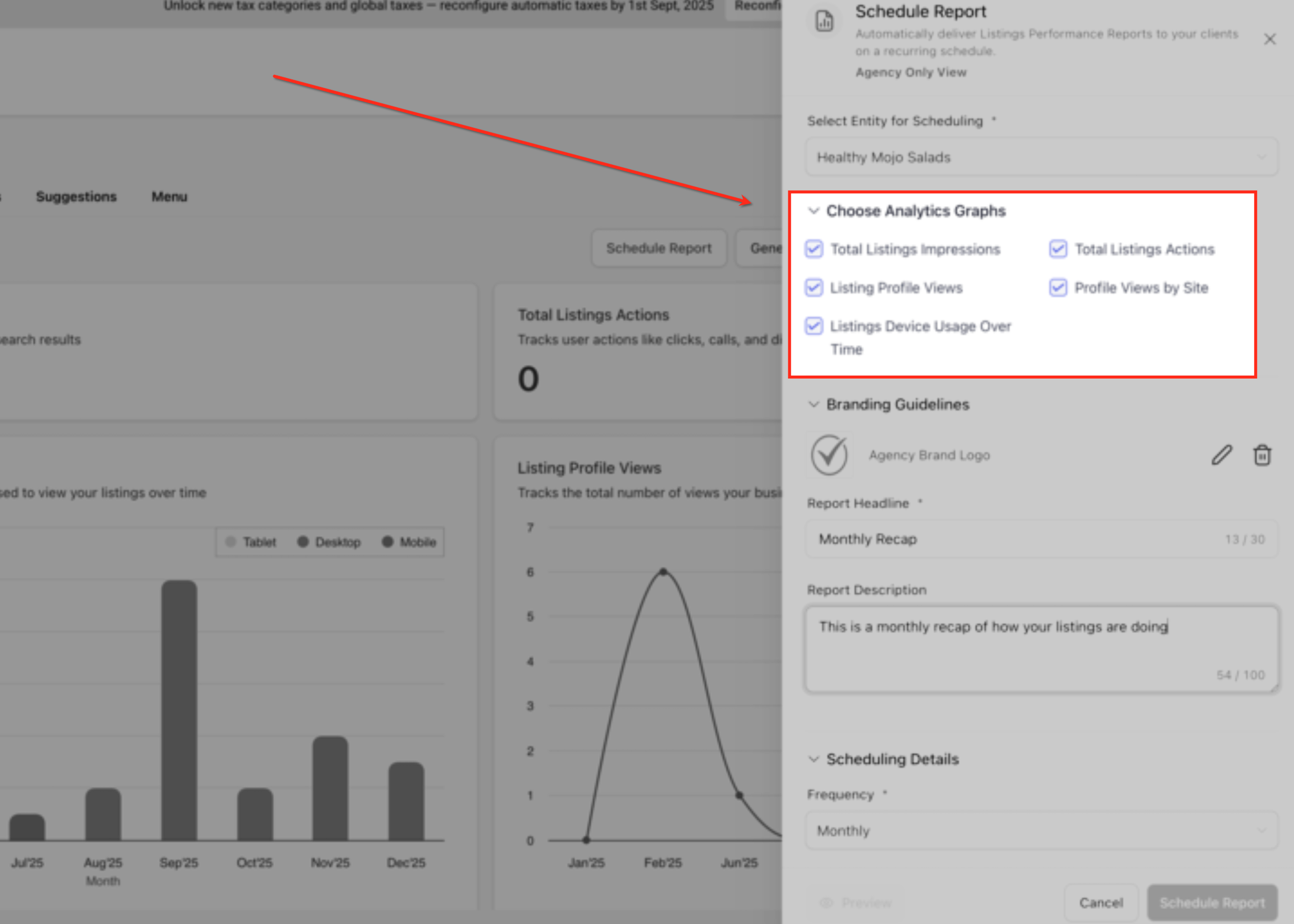
Task: Switch to the Menu tab
Action: point(169,197)
